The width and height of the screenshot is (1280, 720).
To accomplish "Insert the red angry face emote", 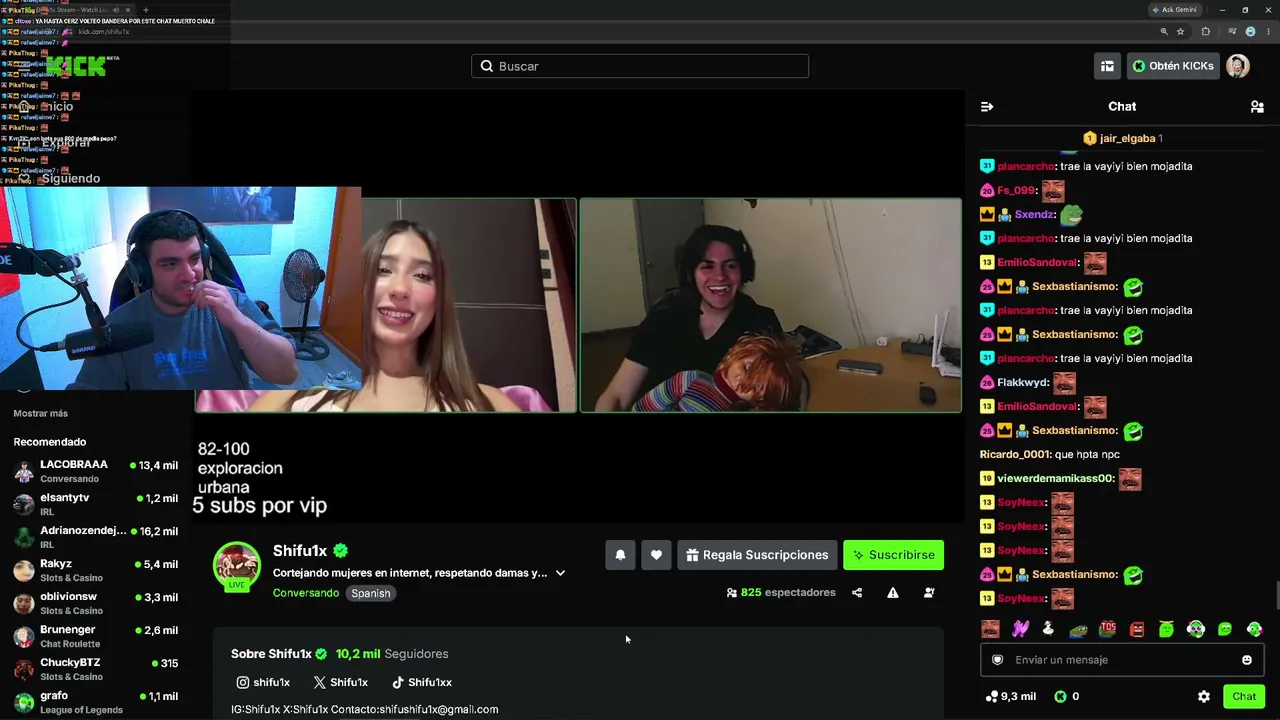I will (x=1137, y=629).
